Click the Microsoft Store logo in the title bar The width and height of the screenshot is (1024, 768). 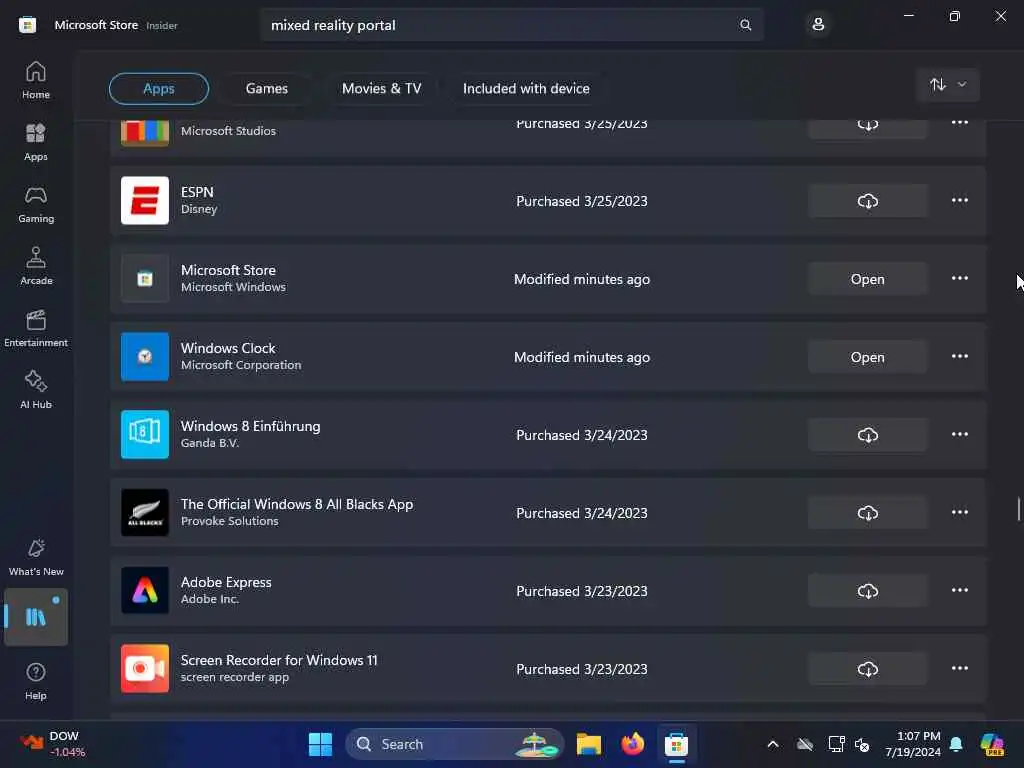pos(27,25)
